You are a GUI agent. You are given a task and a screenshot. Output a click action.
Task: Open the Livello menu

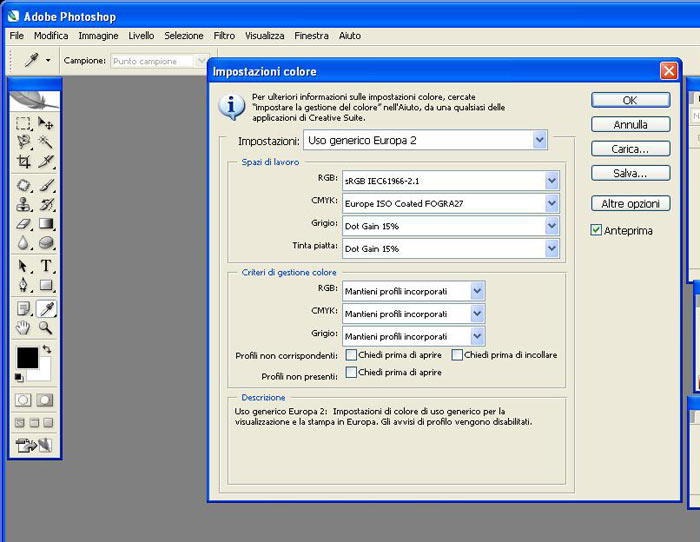pyautogui.click(x=141, y=35)
